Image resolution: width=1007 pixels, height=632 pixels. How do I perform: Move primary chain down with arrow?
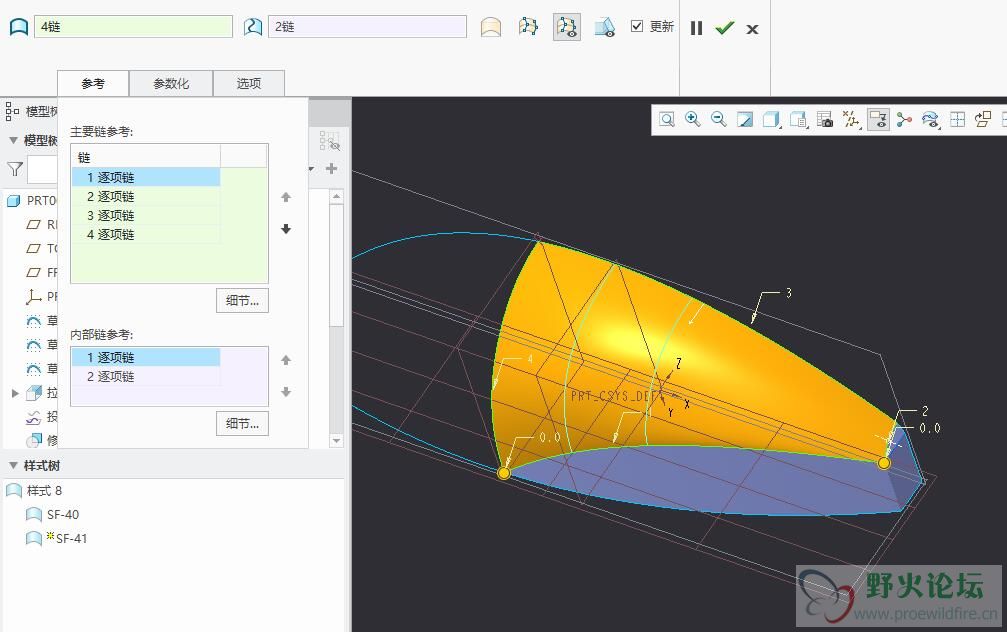pyautogui.click(x=286, y=229)
